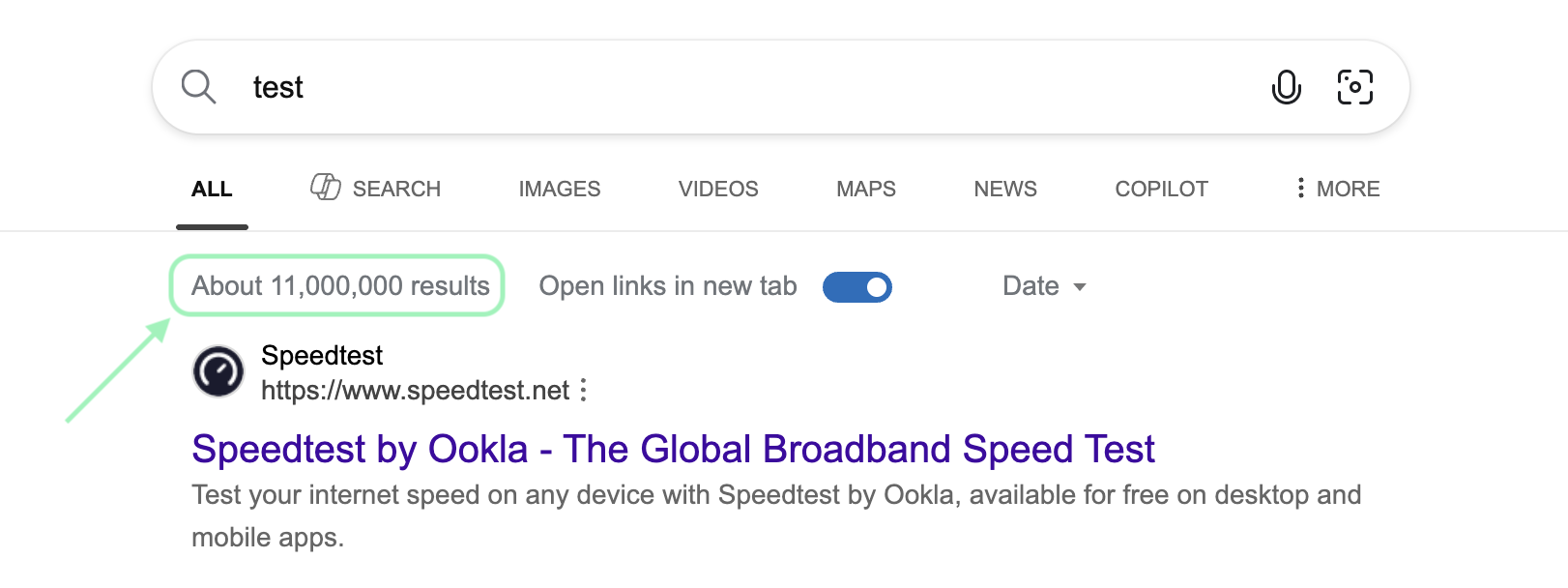
Task: Expand the Date filter dropdown
Action: click(1031, 286)
